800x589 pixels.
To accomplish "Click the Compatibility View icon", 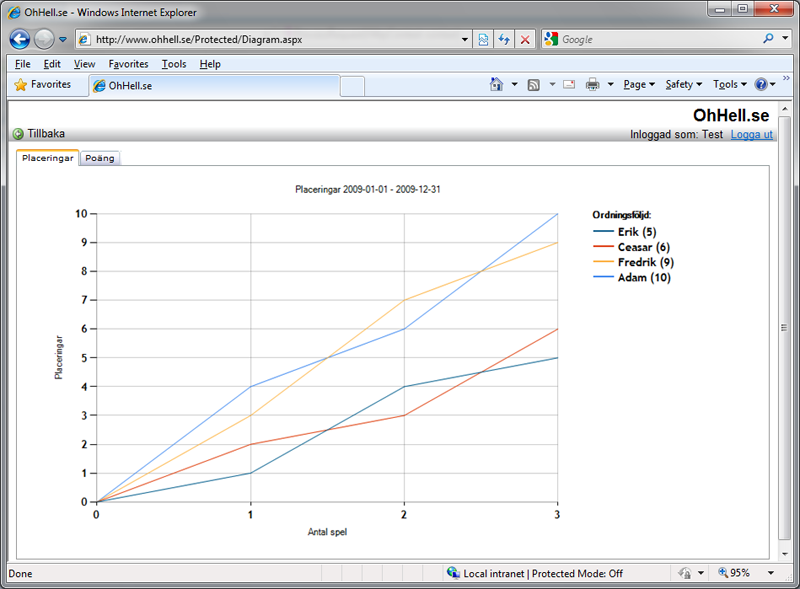I will point(484,40).
